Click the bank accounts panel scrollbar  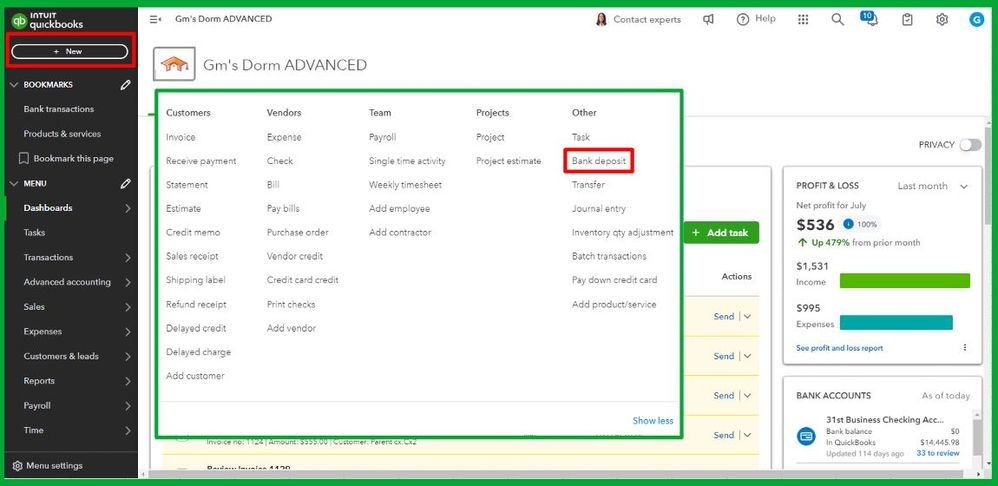point(976,439)
